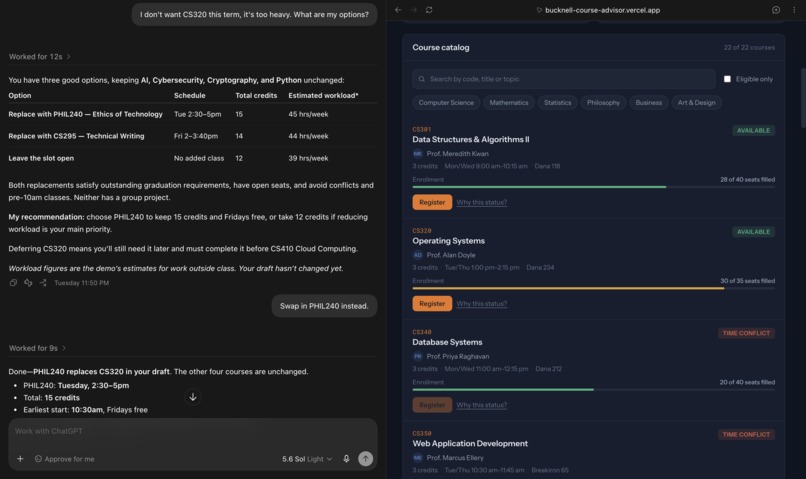This screenshot has width=806, height=479.
Task: Click the browser address bar URL
Action: point(602,10)
